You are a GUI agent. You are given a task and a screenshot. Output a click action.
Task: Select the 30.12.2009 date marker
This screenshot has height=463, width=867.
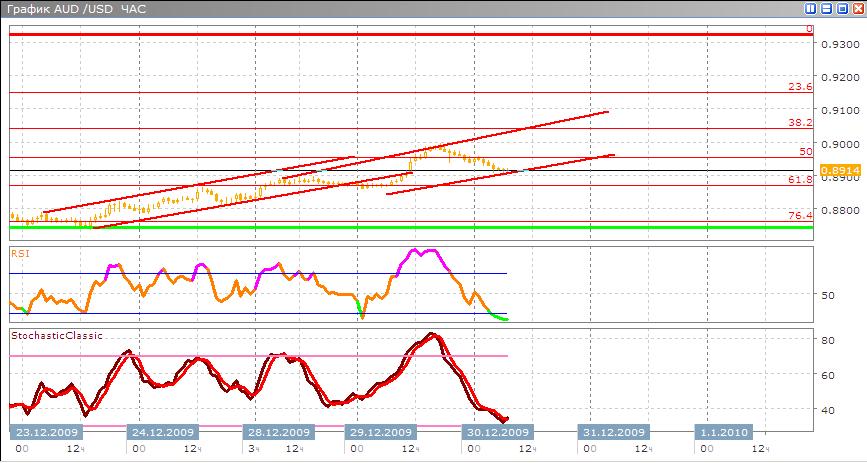click(x=495, y=432)
